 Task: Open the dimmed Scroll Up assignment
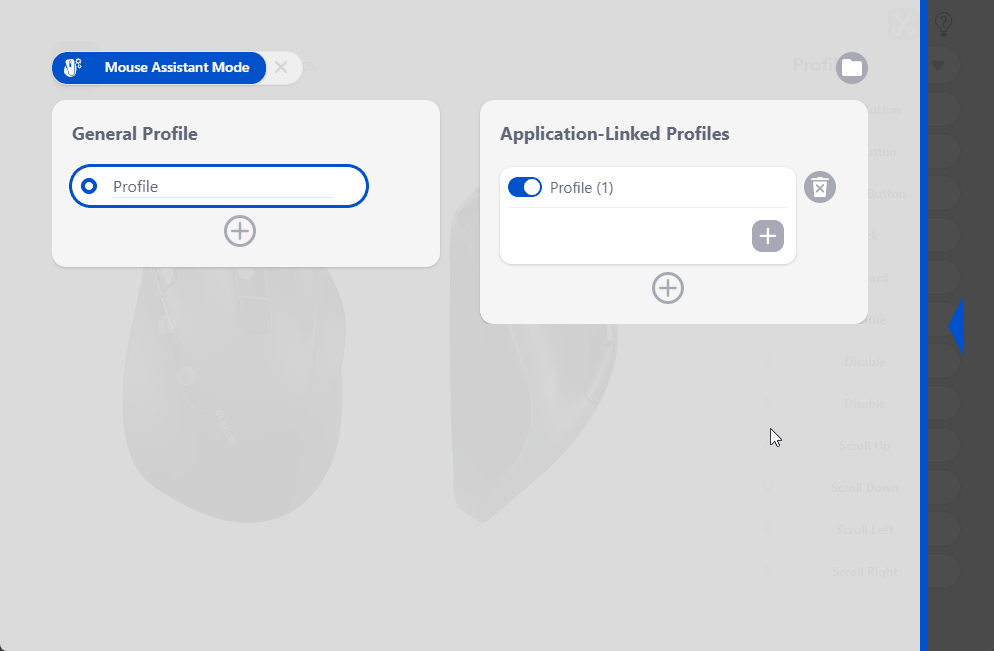point(864,446)
